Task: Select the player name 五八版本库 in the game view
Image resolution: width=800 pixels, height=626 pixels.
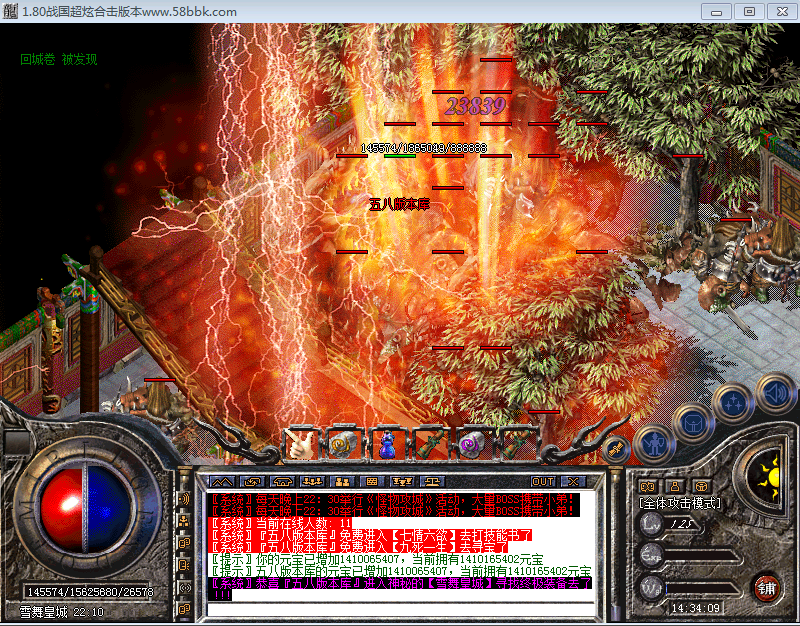Action: pos(399,205)
